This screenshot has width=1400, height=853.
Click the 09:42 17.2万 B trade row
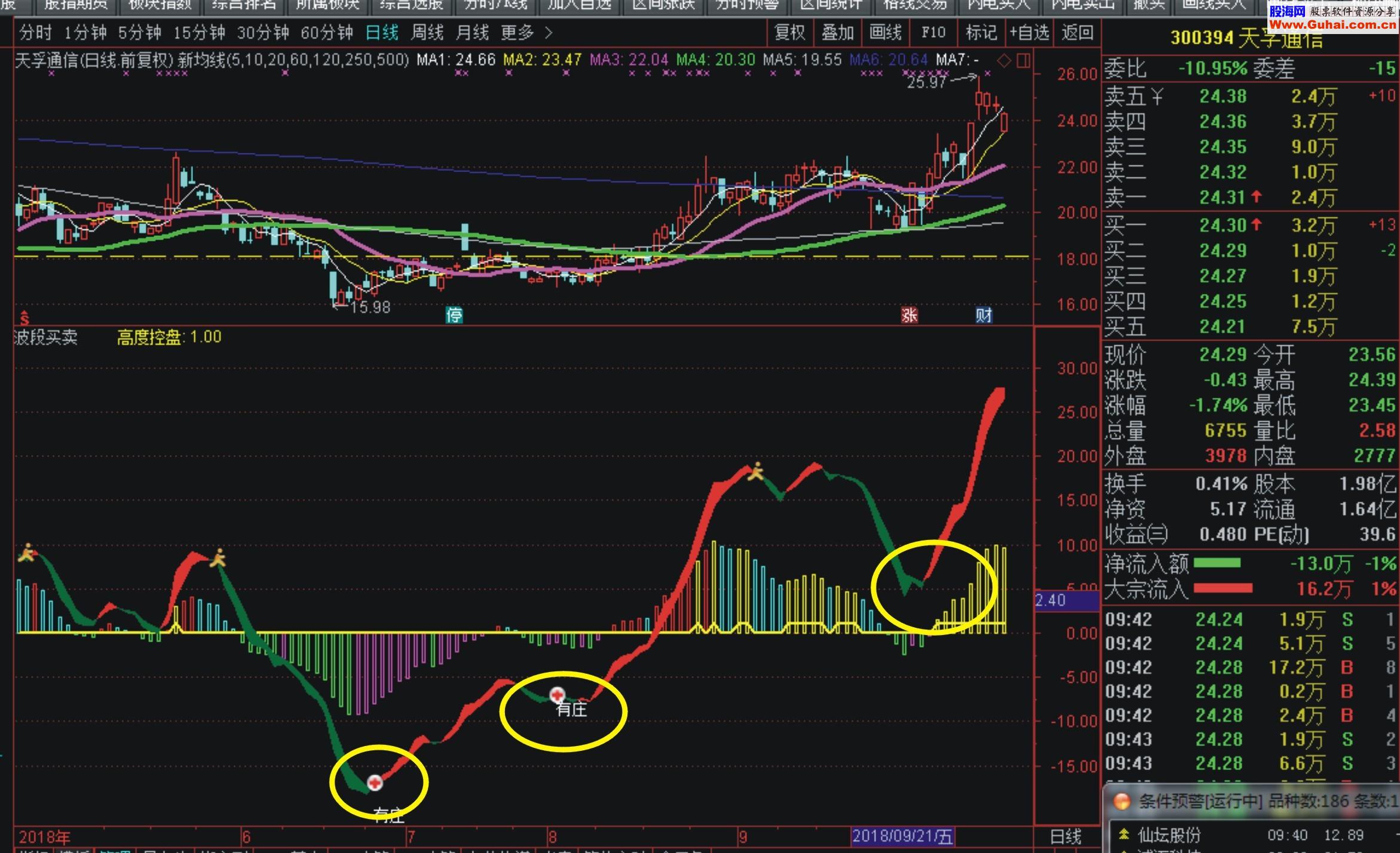[1250, 667]
